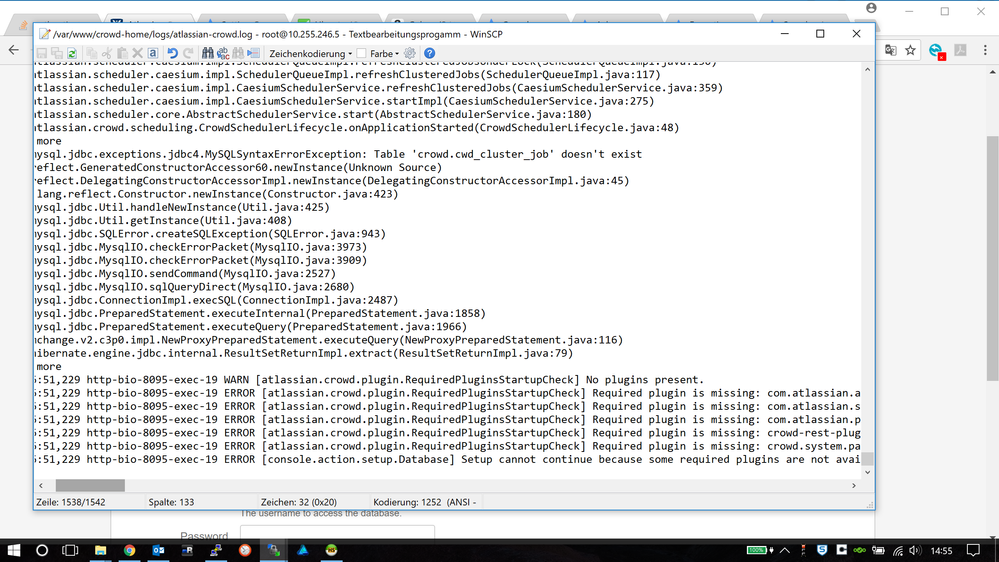Open the Replace text icon

[x=223, y=54]
